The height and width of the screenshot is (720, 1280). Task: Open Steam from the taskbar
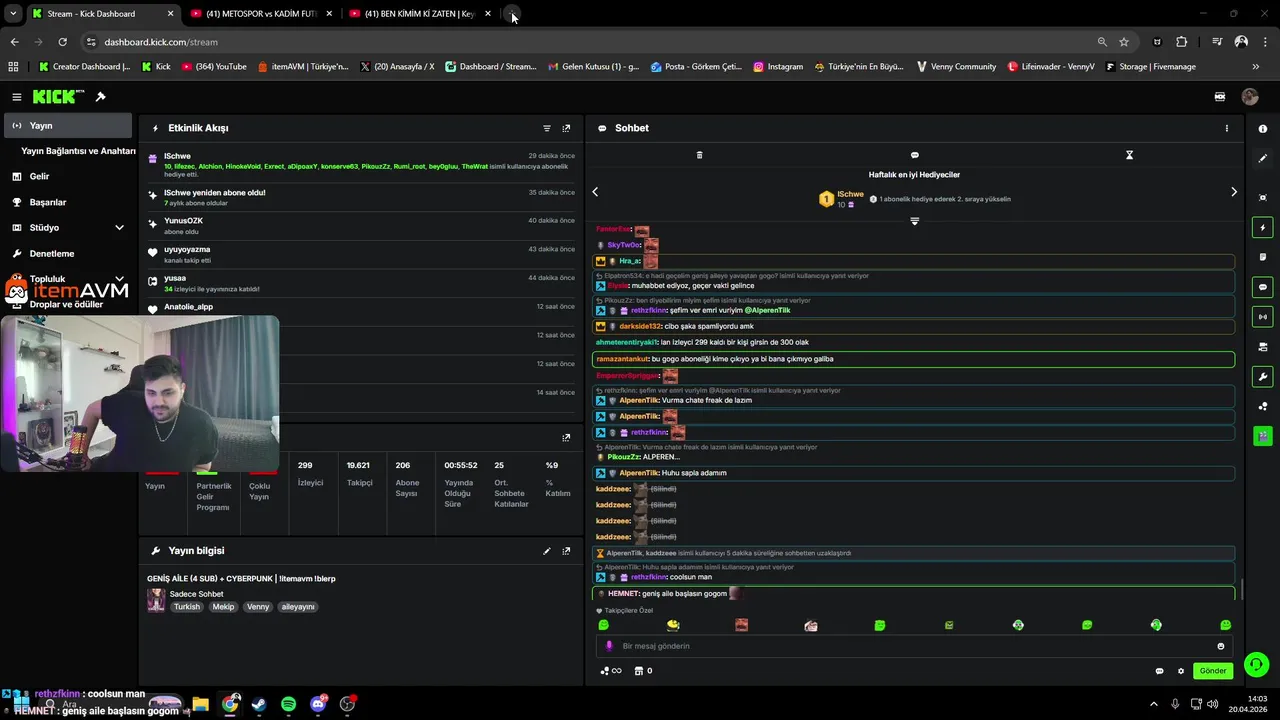coord(259,704)
